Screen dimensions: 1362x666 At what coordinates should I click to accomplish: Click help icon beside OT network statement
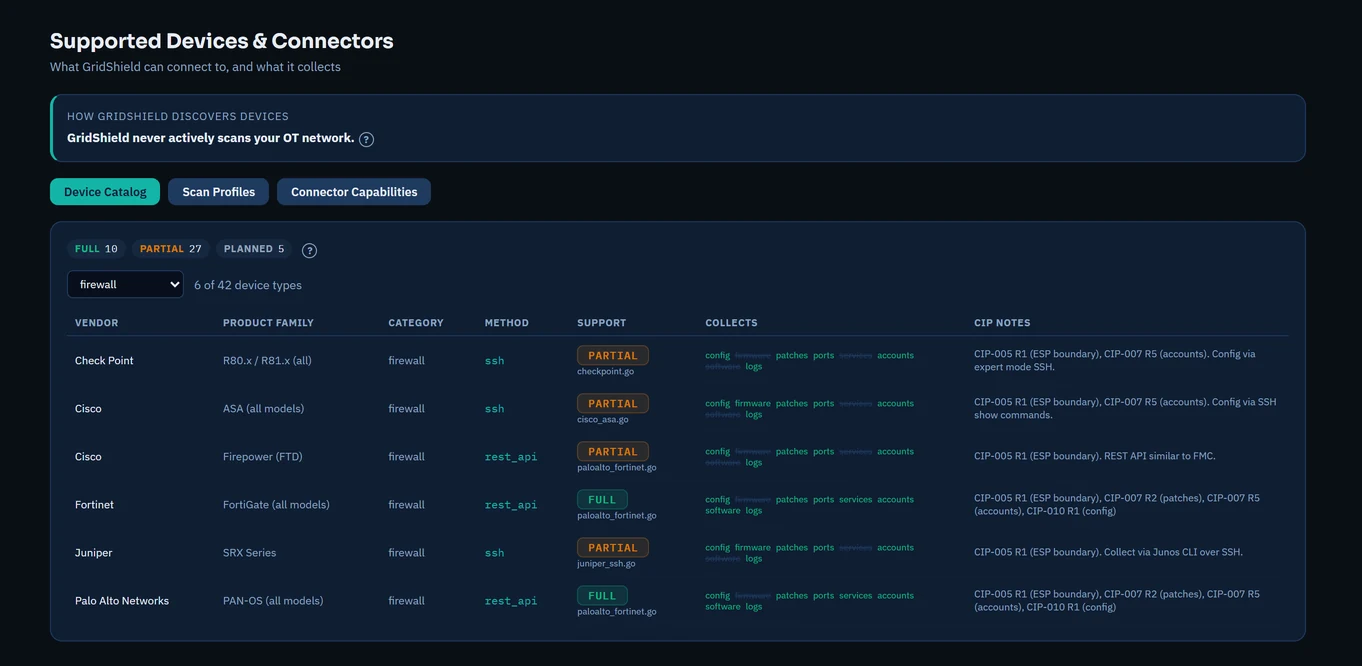click(366, 139)
